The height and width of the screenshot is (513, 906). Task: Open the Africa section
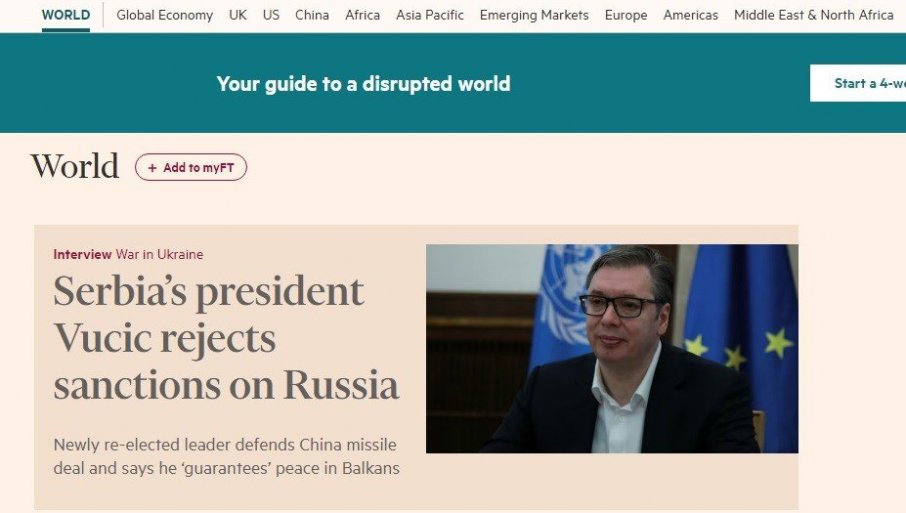tap(362, 15)
